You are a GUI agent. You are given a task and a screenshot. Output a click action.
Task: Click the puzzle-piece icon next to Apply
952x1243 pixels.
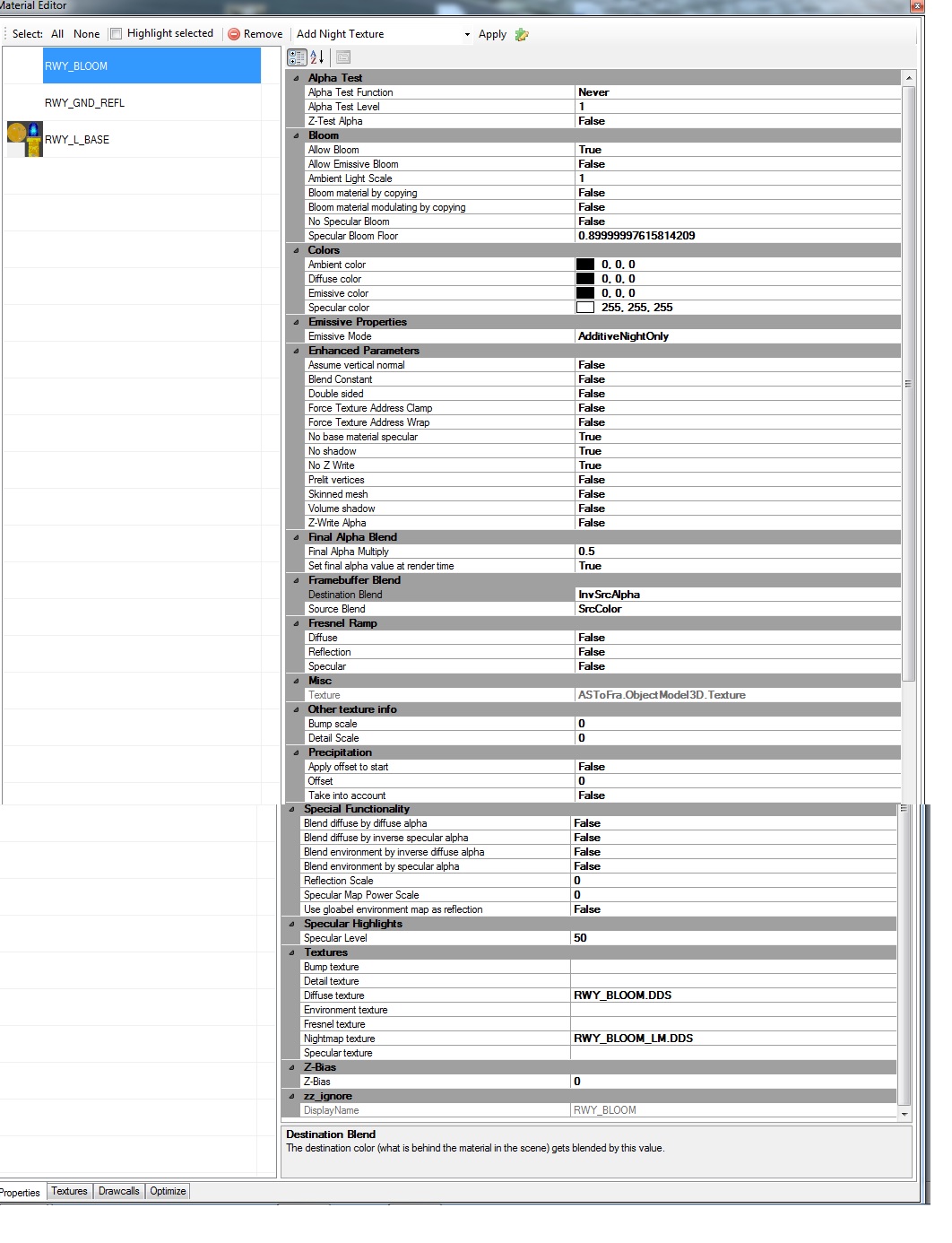[522, 34]
